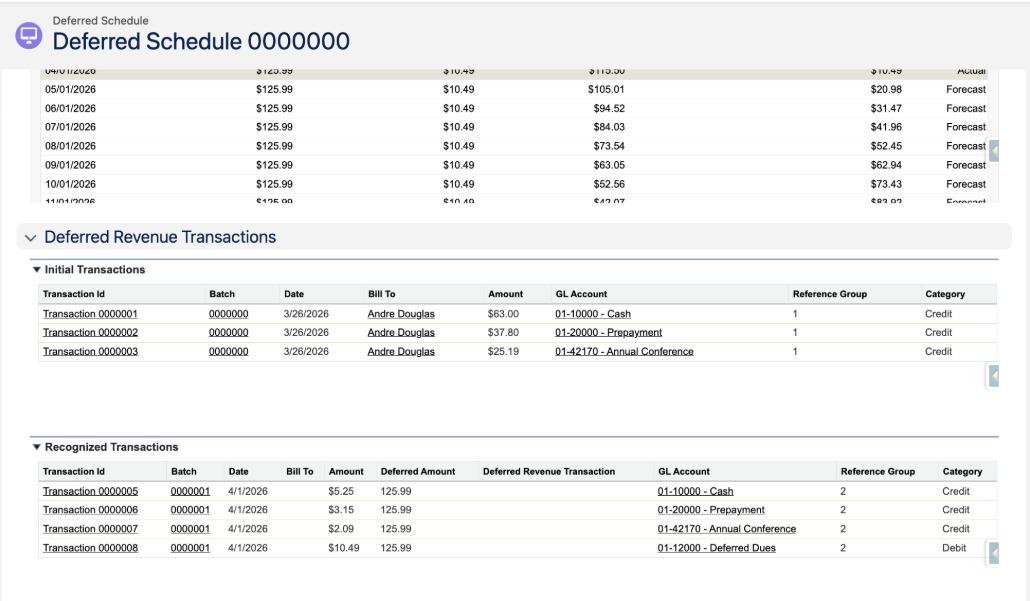Viewport: 1030px width, 601px height.
Task: Collapse the Initial Transactions triangle
Action: tap(37, 269)
